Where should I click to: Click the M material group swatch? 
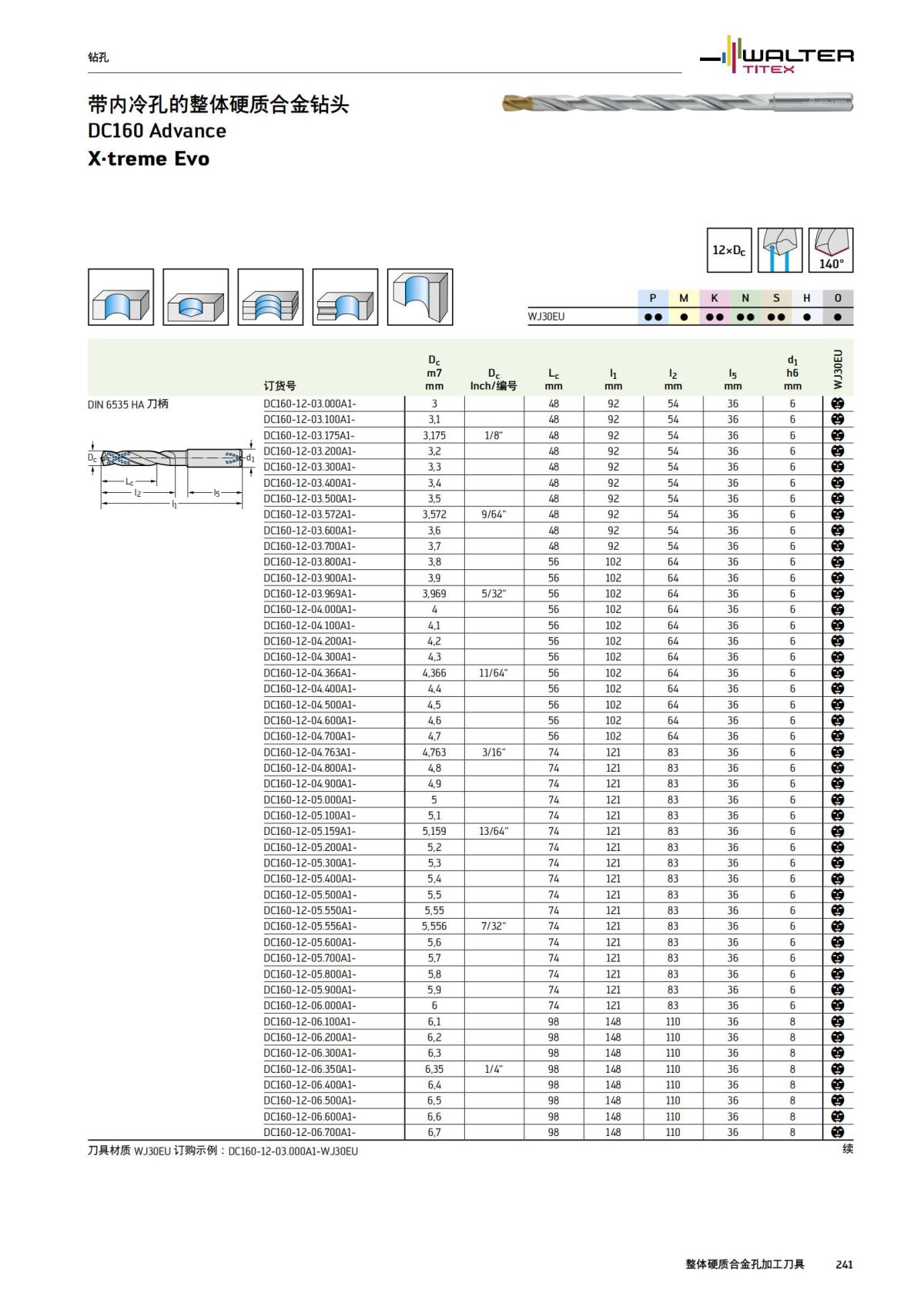coord(684,298)
